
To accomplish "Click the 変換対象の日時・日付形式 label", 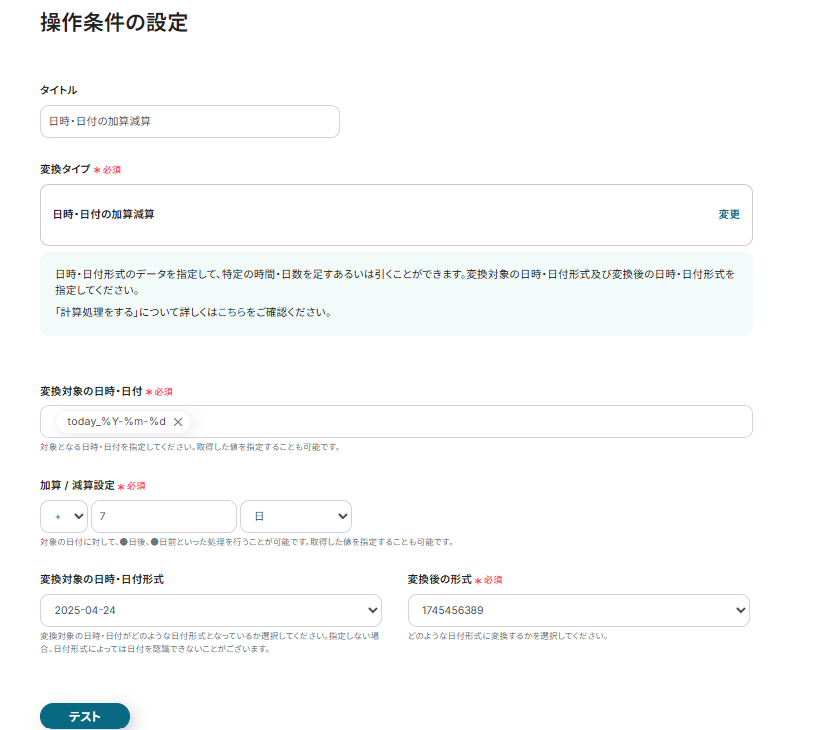I will point(102,579).
